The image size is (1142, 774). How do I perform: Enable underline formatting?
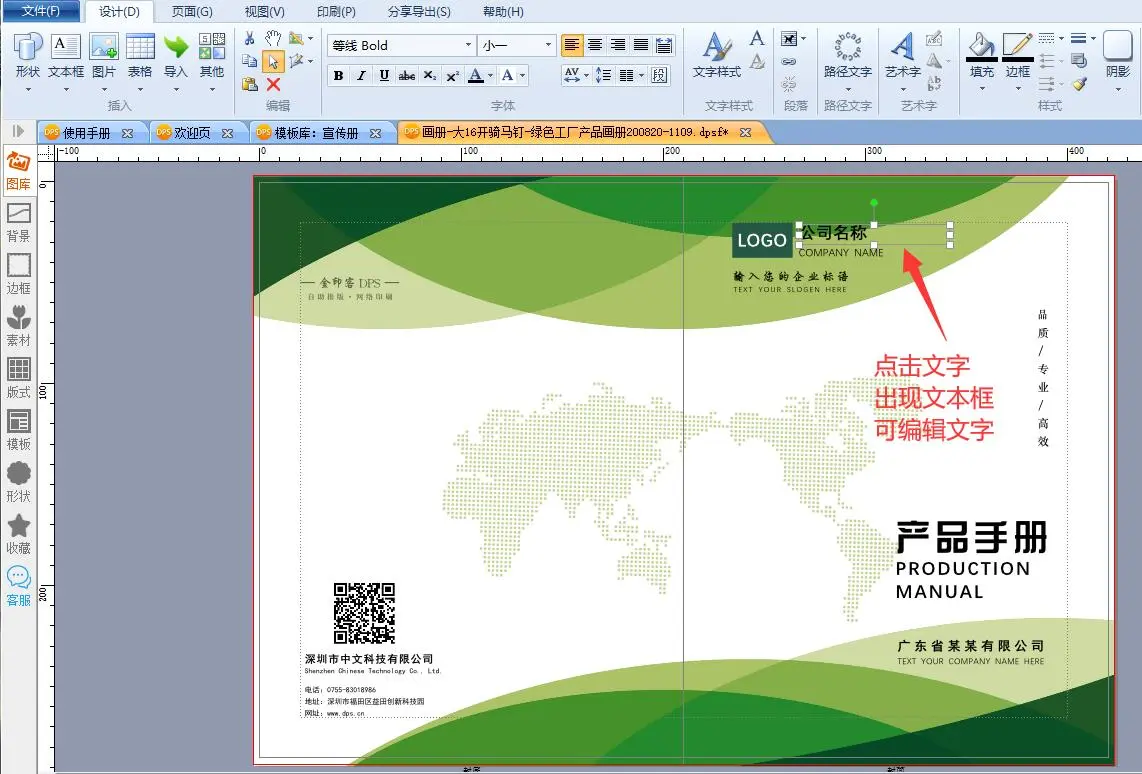[x=383, y=76]
